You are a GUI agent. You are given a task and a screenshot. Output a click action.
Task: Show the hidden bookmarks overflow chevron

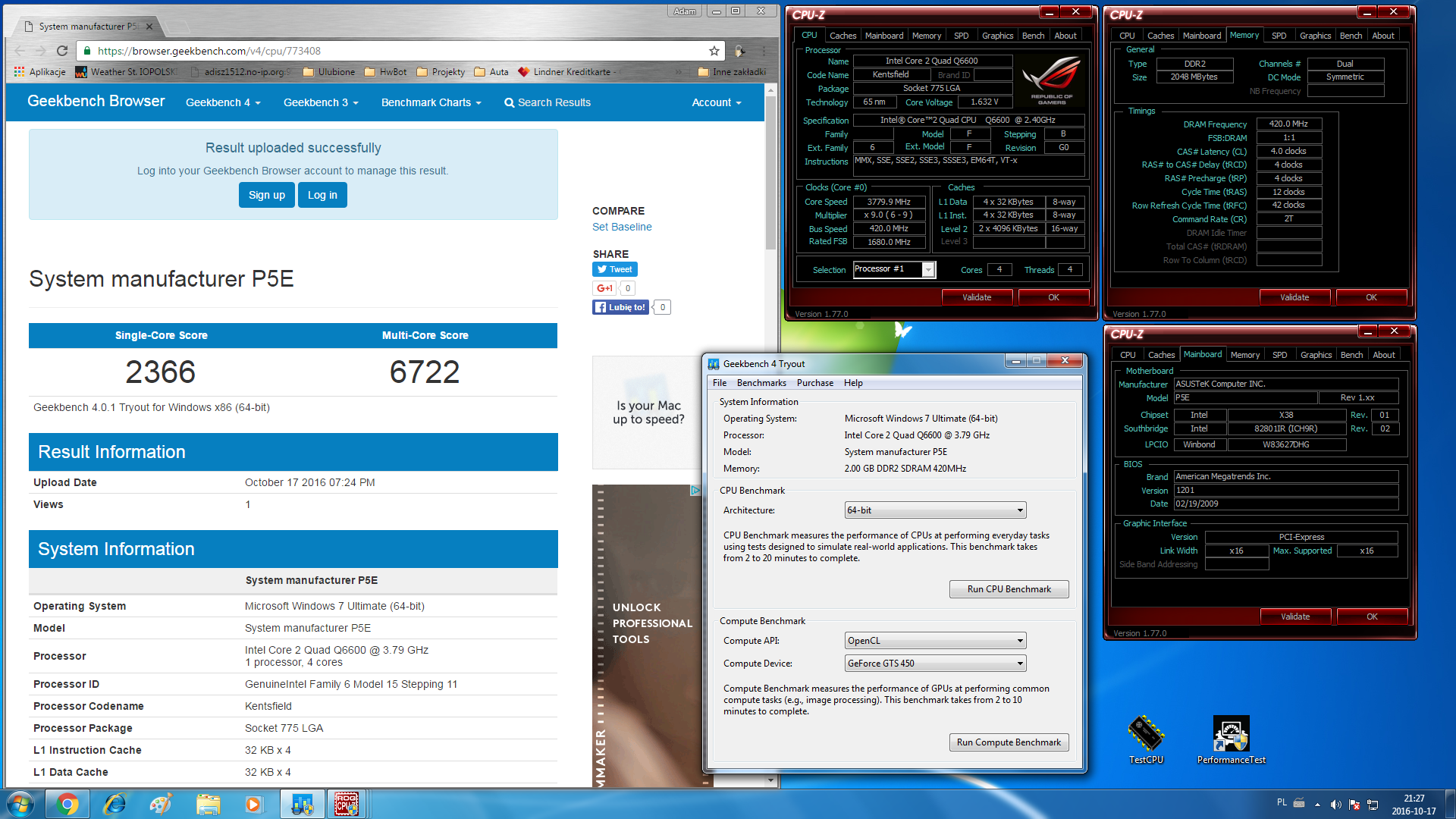(679, 72)
